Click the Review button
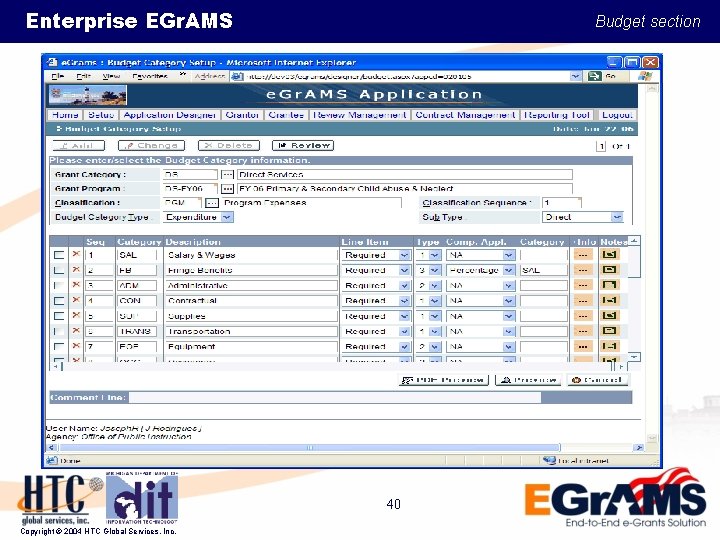Screen dimensions: 720x540 coord(303,146)
